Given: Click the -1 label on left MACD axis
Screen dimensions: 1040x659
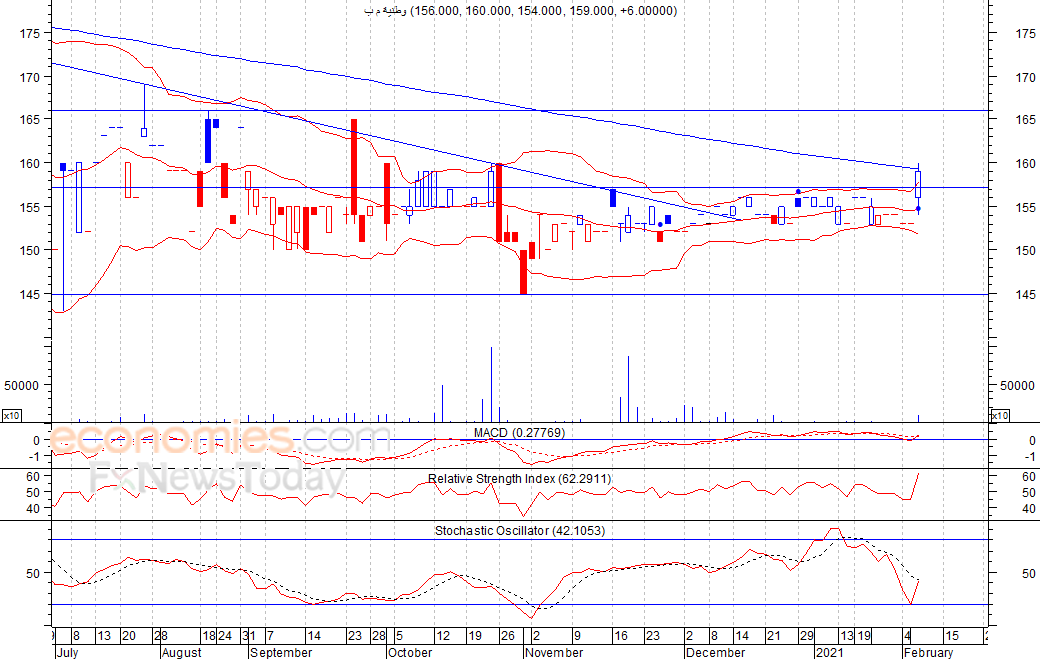Looking at the screenshot, I should pos(35,456).
